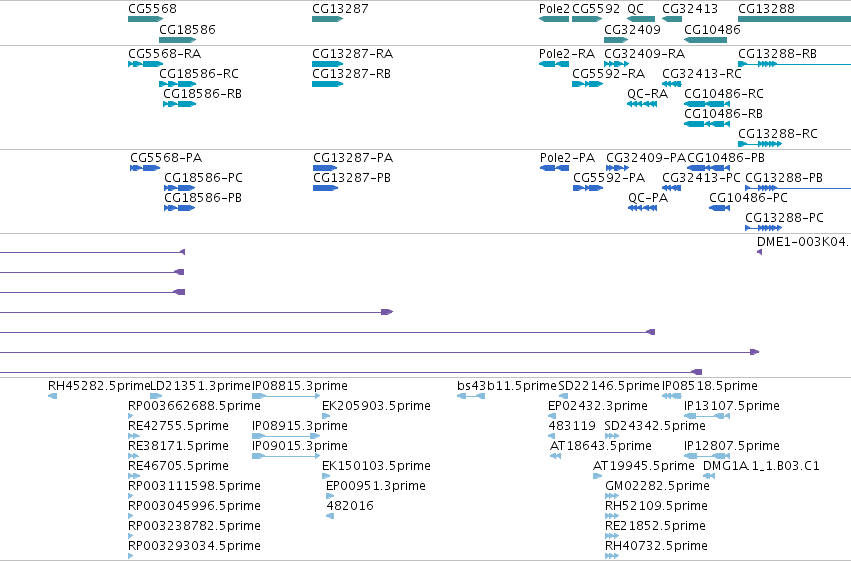Click EST EP02432.3prime

coord(598,406)
